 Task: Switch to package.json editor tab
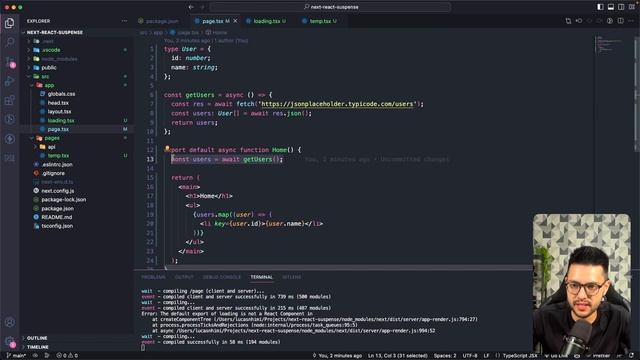(x=162, y=21)
